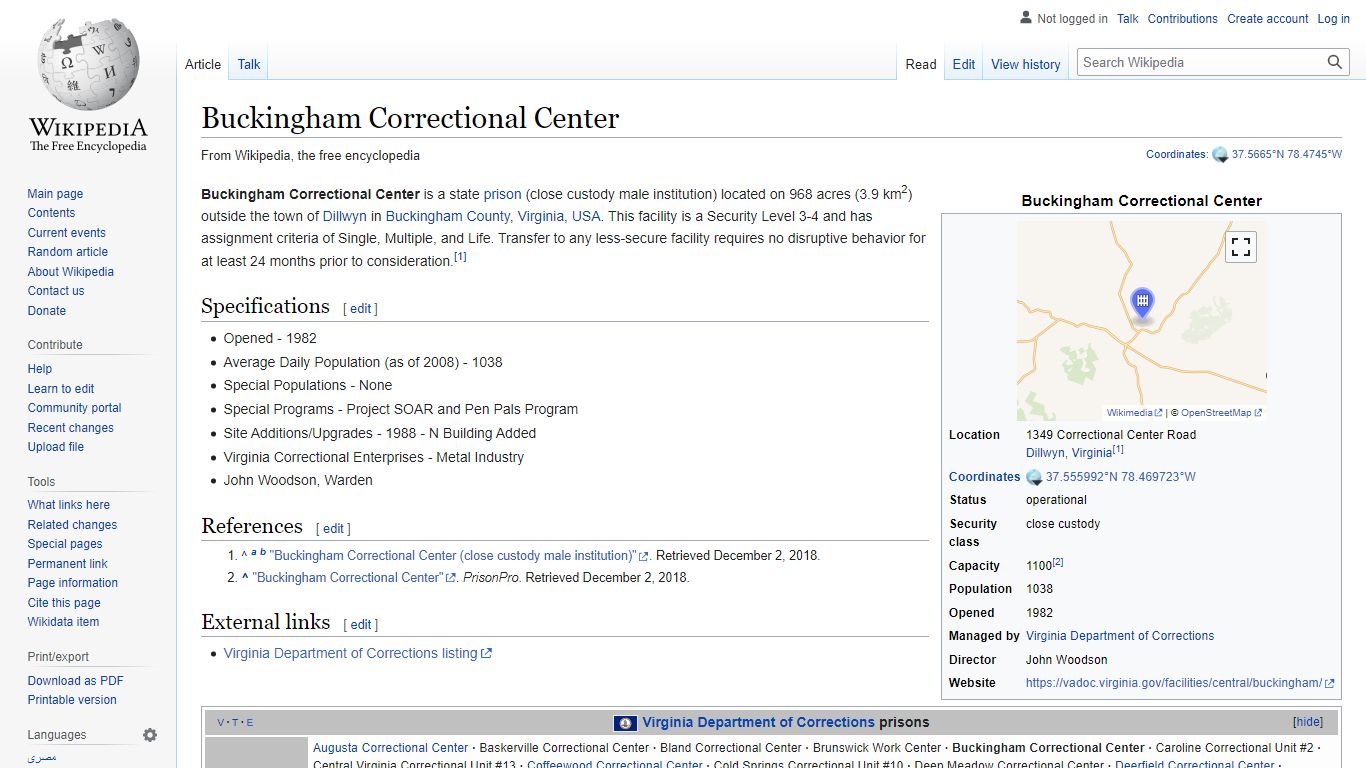This screenshot has width=1366, height=768.
Task: Open the user Talk link at top
Action: [x=1128, y=19]
